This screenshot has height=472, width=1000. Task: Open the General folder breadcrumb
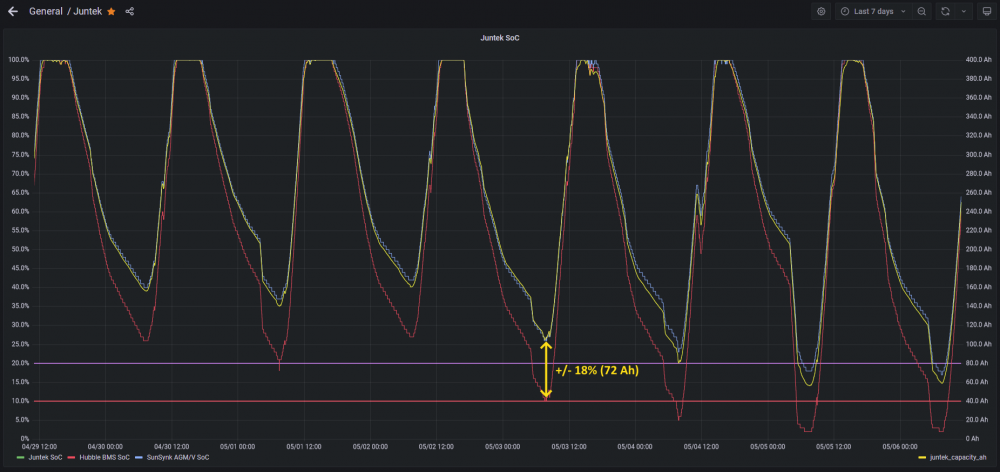[45, 11]
